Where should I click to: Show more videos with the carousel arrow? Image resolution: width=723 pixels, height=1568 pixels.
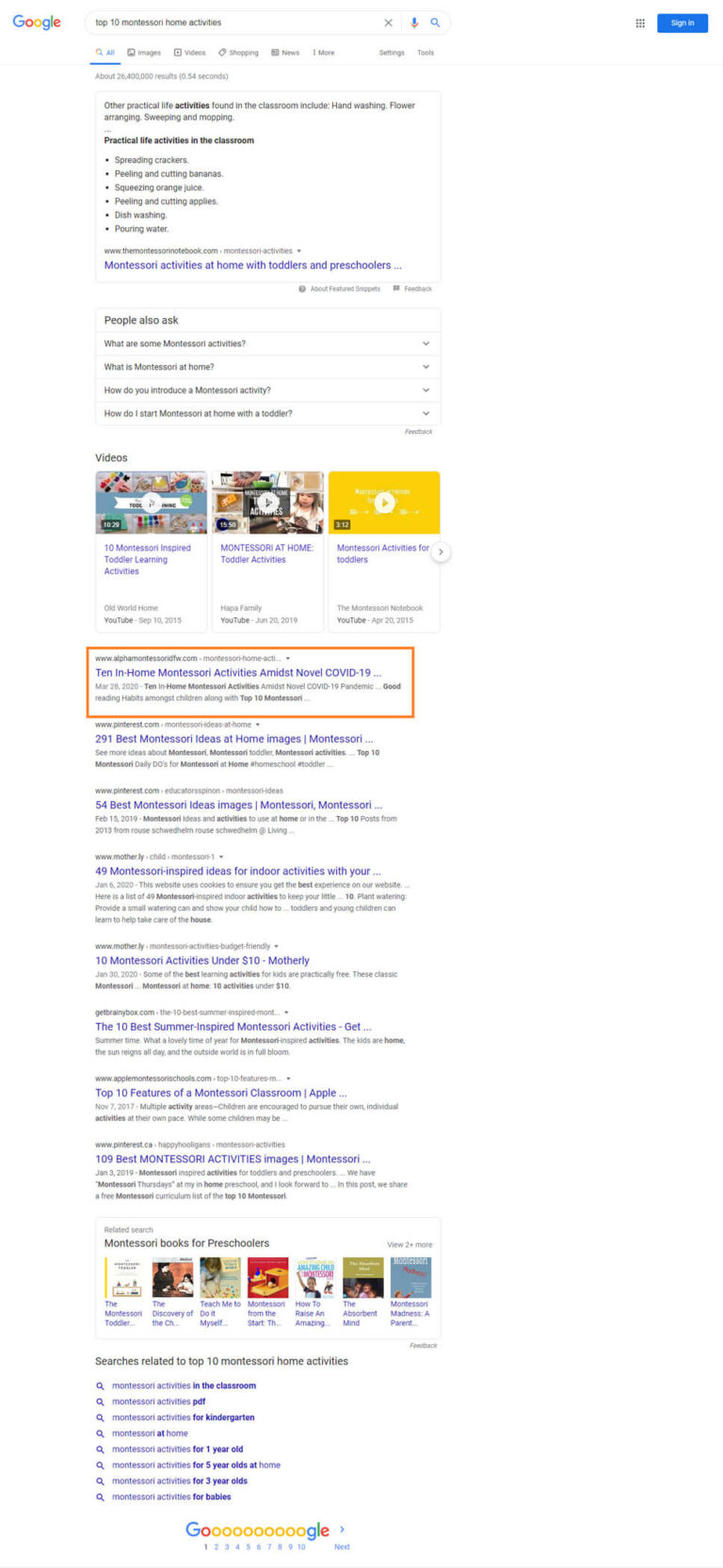click(441, 552)
